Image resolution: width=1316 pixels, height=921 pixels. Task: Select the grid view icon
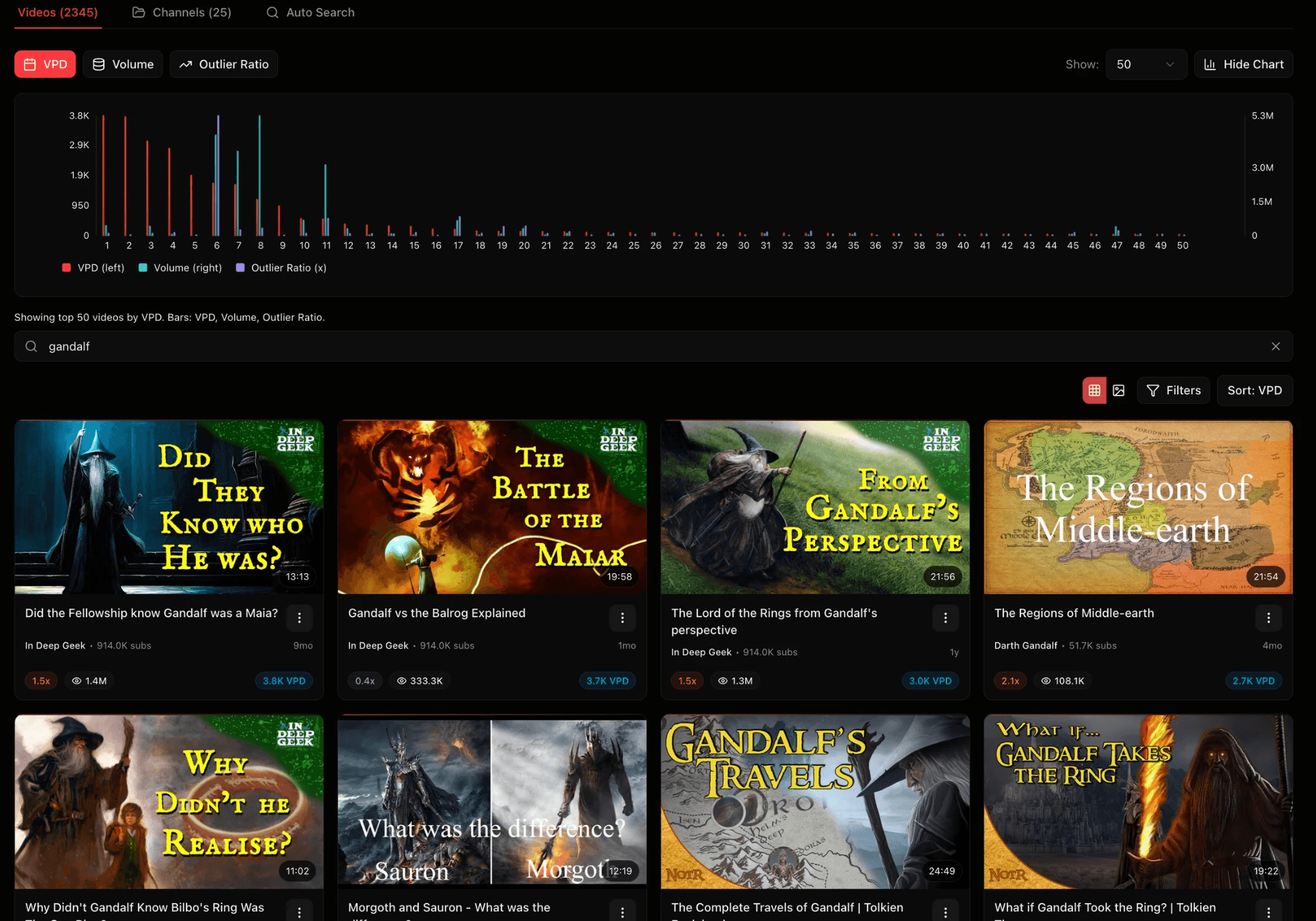coord(1095,390)
